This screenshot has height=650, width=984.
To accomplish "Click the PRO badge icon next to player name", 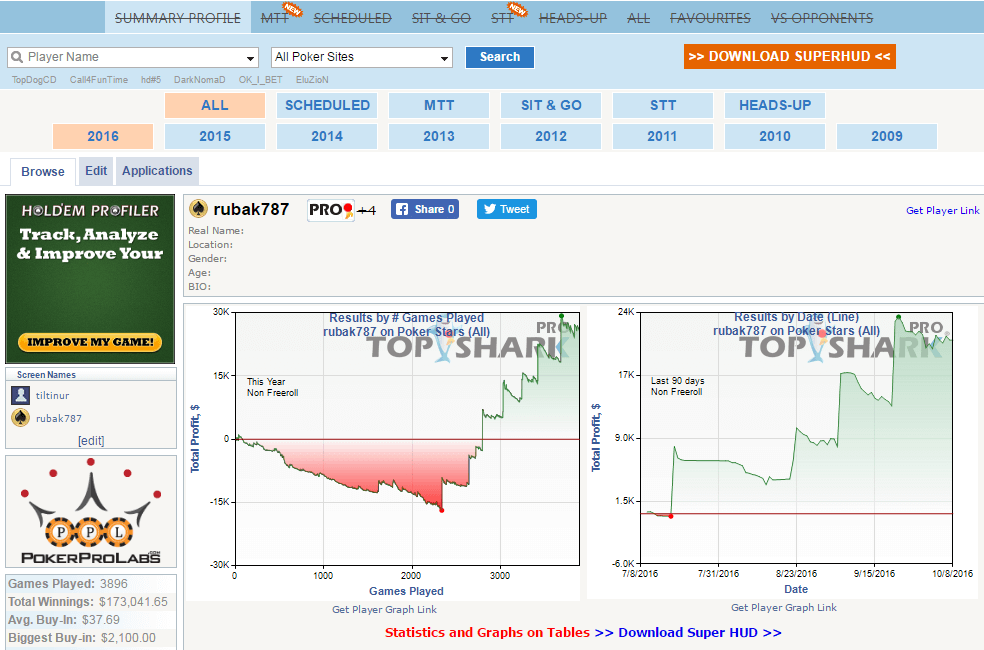I will click(330, 209).
